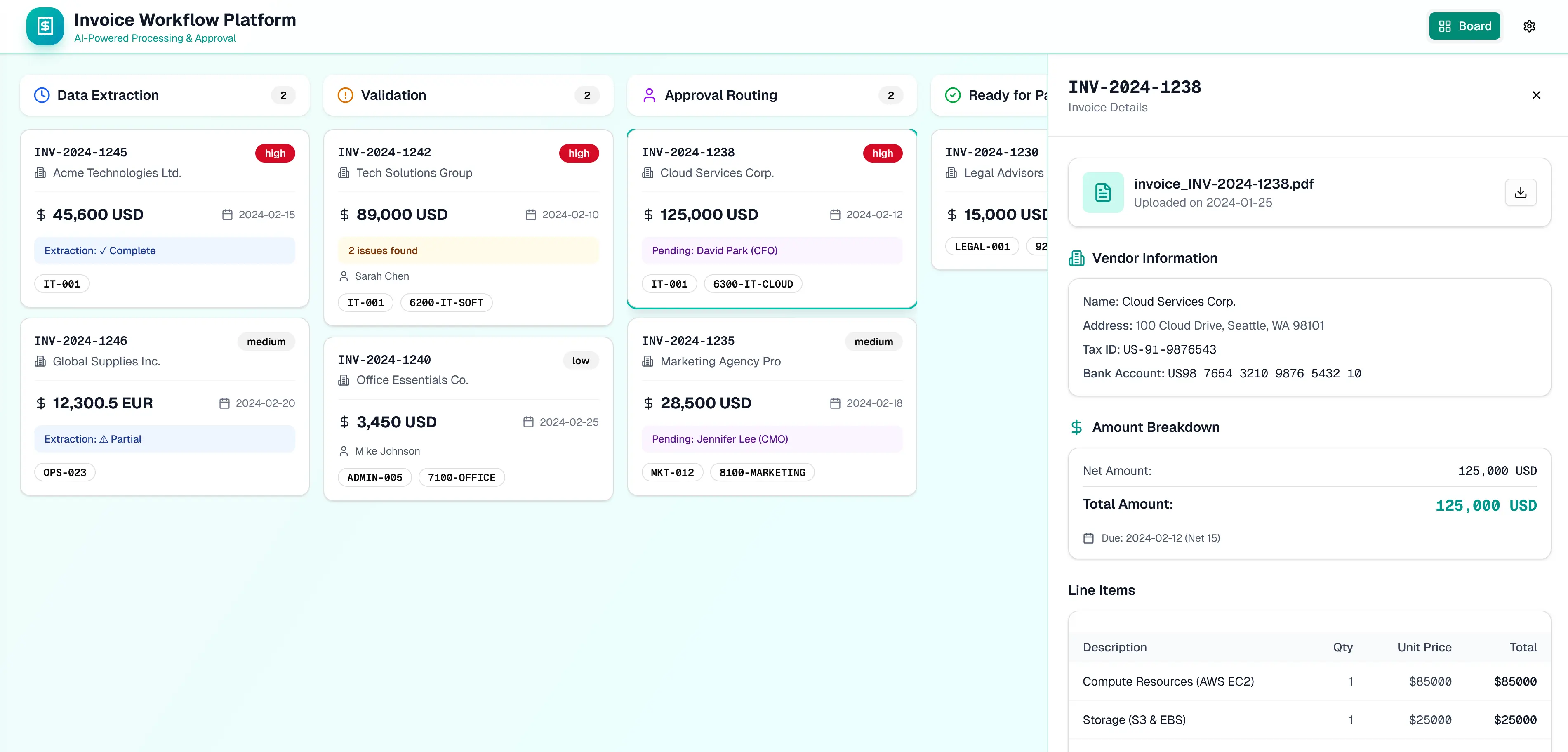Select the building icon next to Vendor Information
This screenshot has width=1568, height=752.
pyautogui.click(x=1076, y=257)
